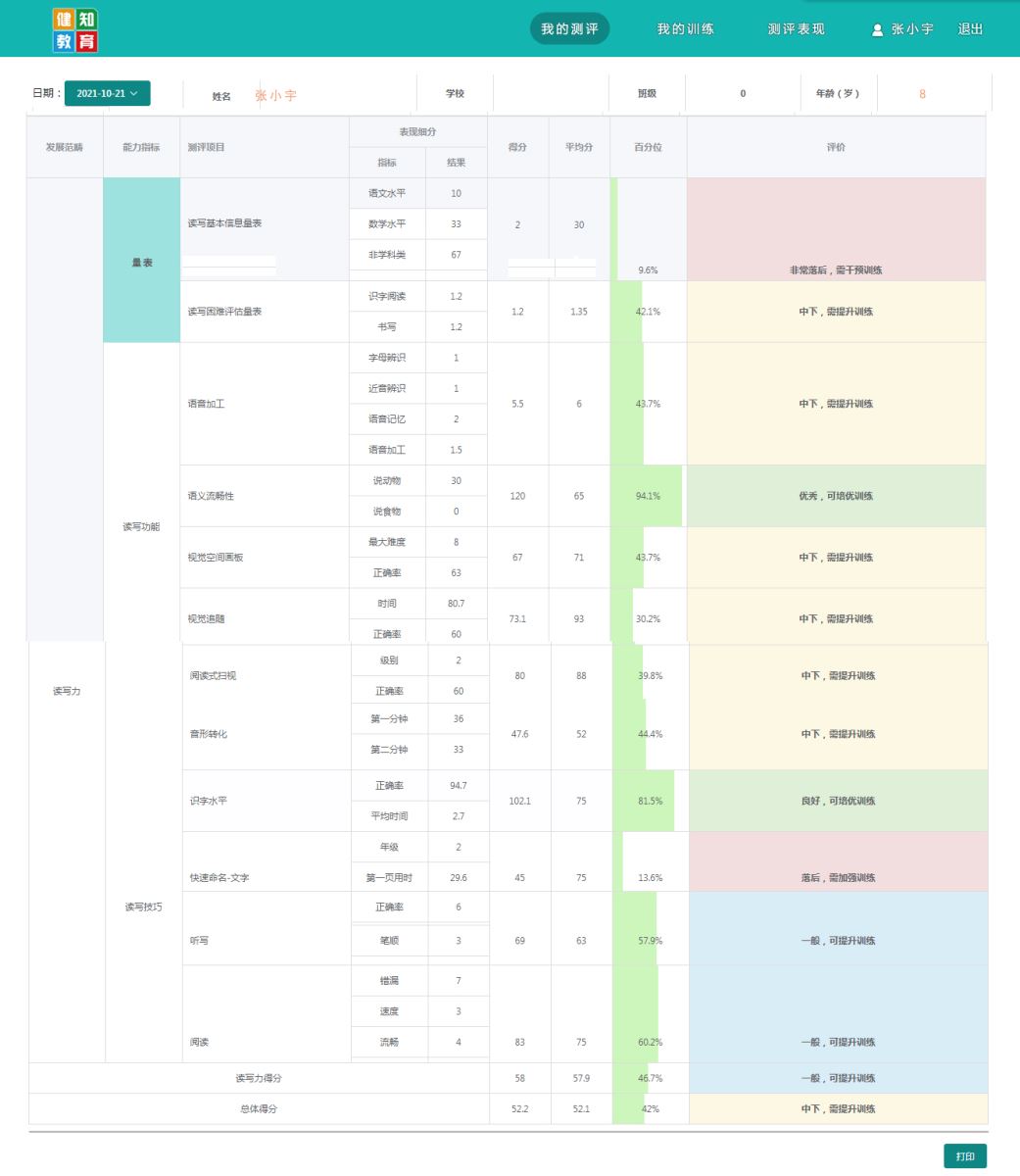Click the 张小宇 name field
This screenshot has height=1176, width=1020.
[276, 95]
